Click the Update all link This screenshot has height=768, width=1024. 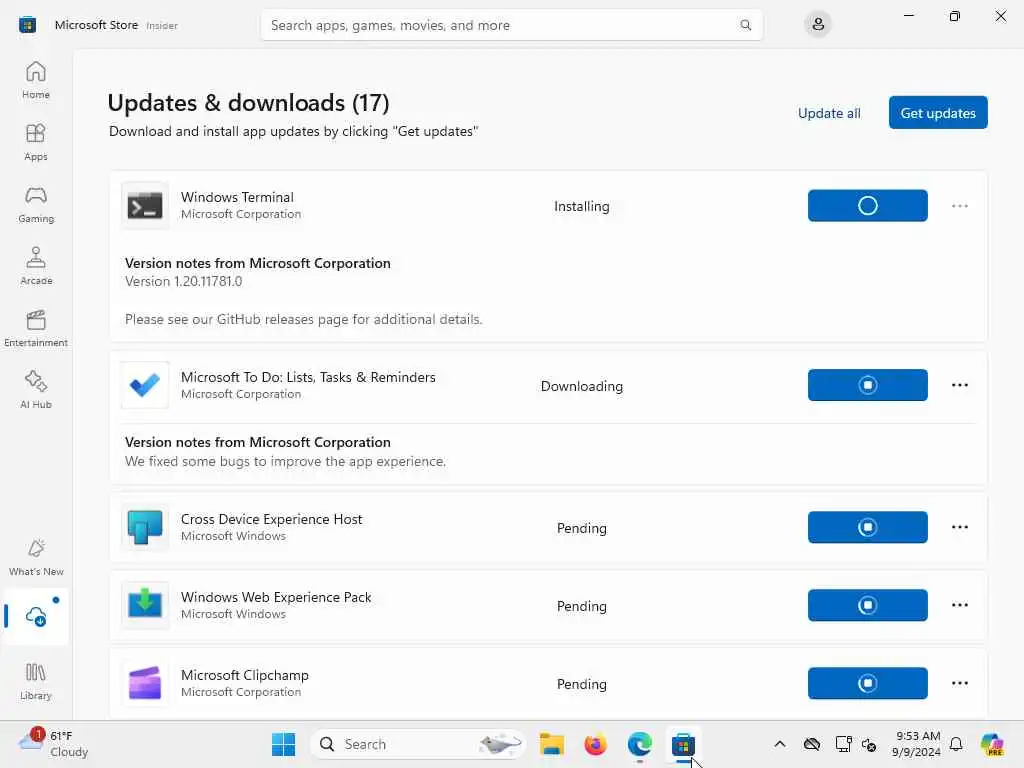point(829,113)
